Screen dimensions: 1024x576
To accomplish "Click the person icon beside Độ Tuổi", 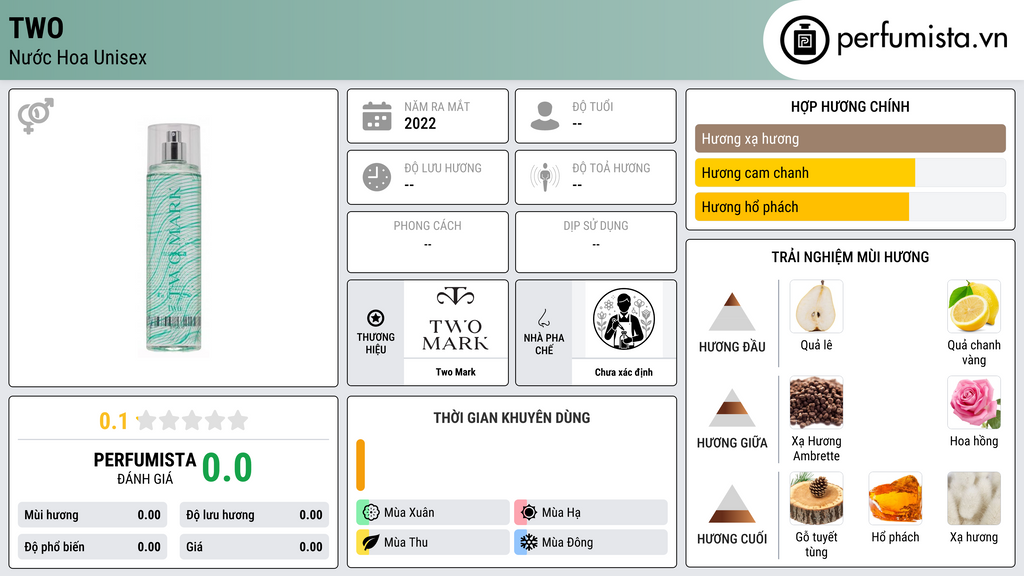I will click(545, 116).
